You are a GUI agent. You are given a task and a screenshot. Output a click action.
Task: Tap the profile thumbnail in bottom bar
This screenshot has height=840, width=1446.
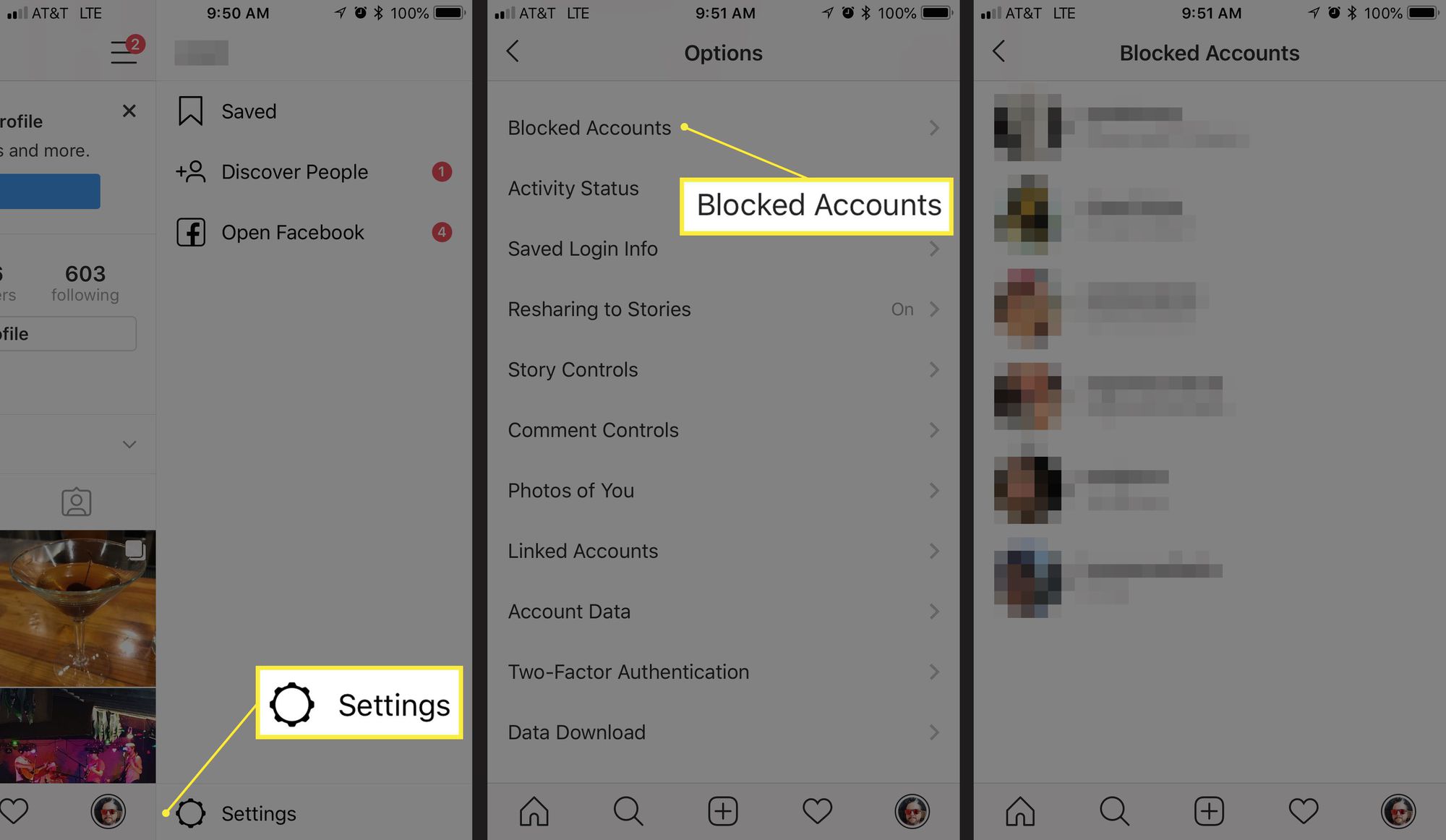tap(108, 812)
